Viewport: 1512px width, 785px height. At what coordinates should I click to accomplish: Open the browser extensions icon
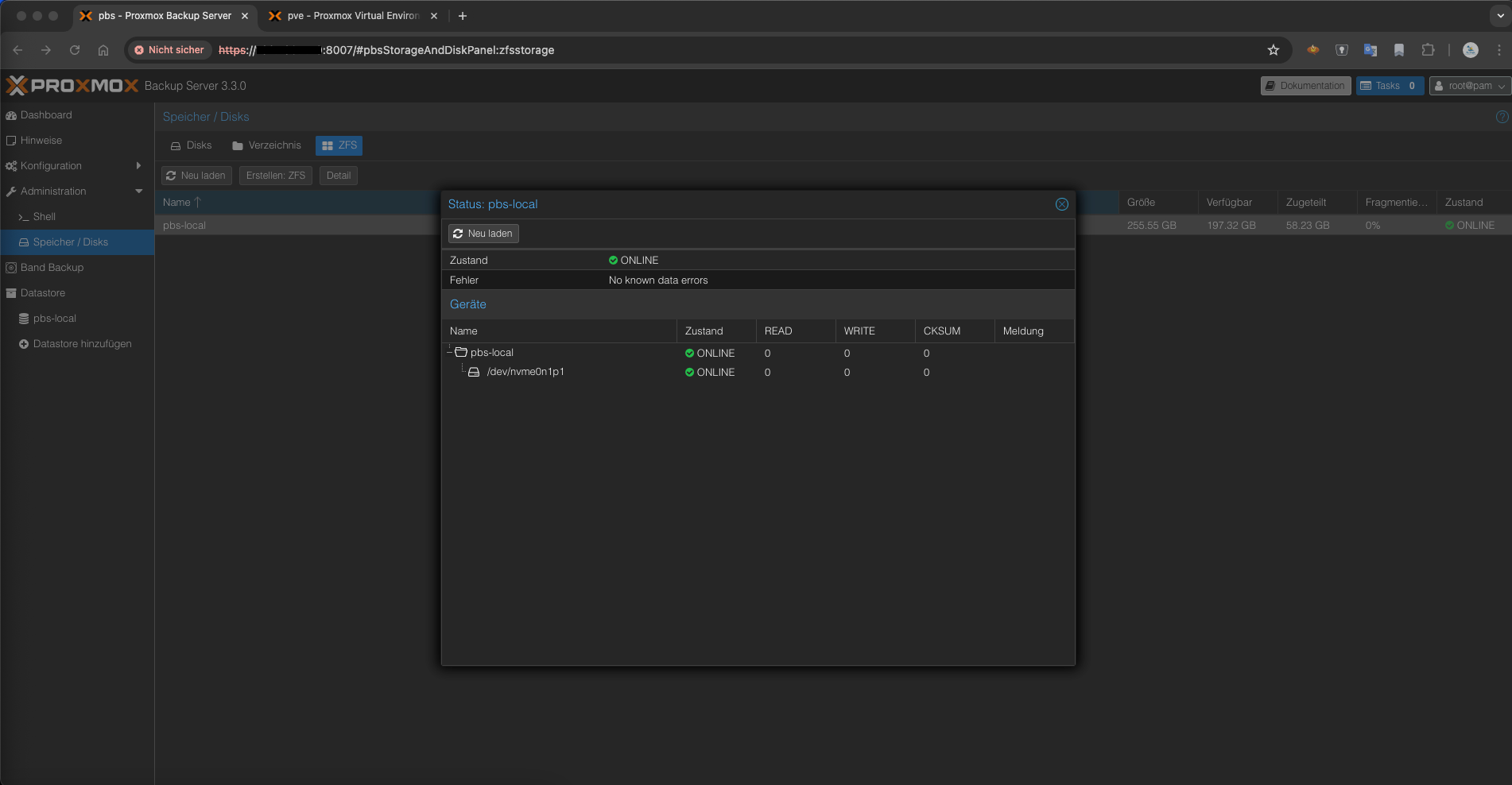pos(1429,49)
